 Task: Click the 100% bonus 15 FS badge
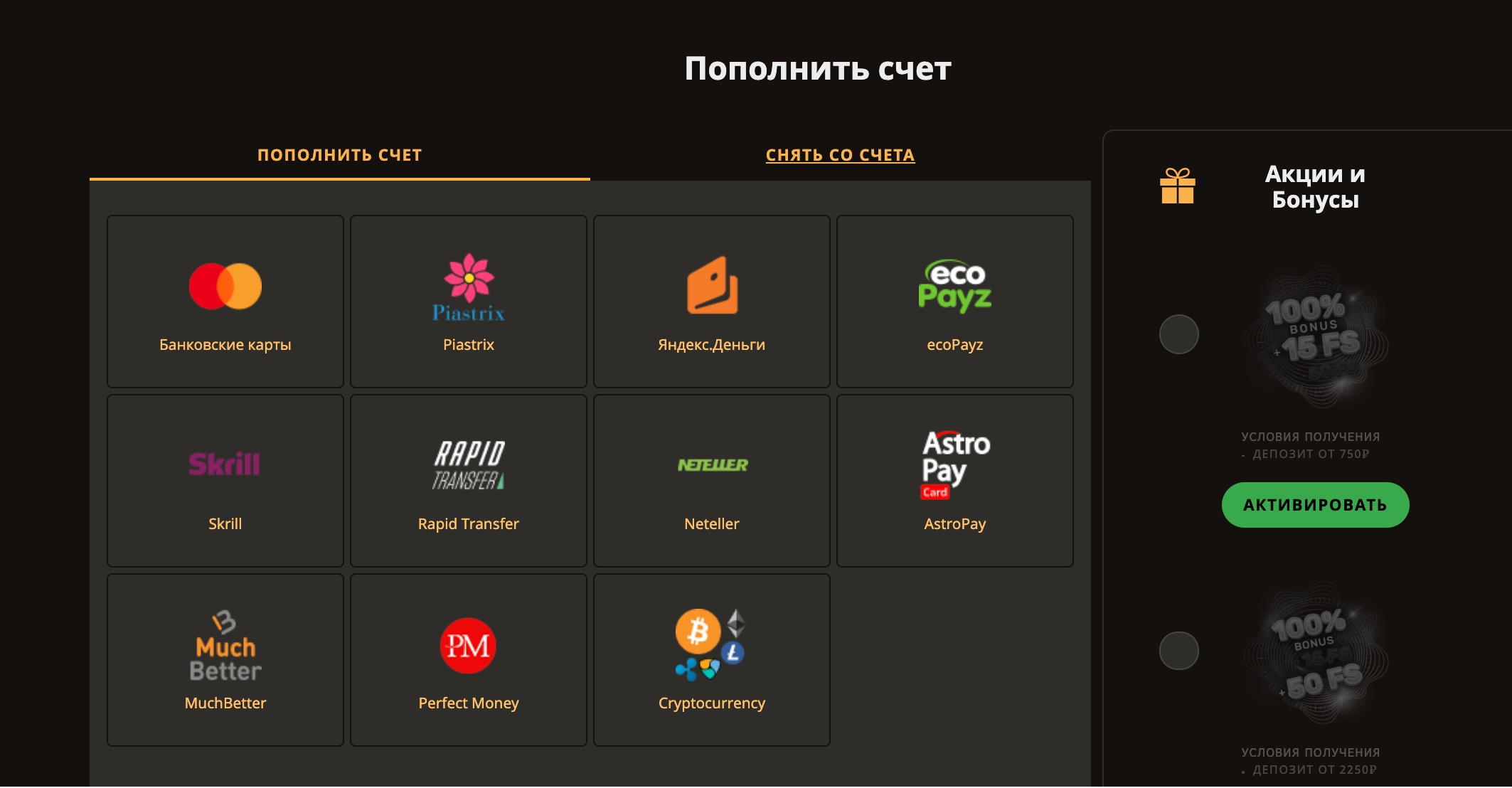tap(1316, 337)
